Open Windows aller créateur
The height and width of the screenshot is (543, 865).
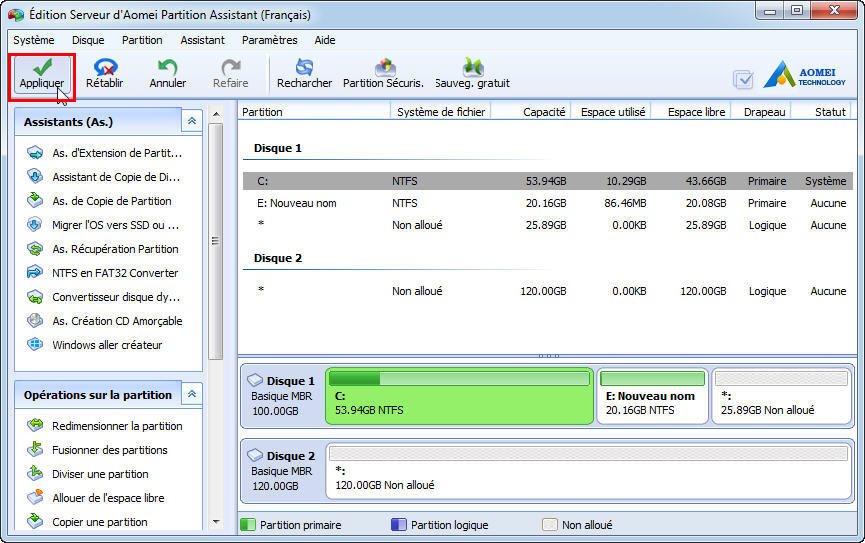coord(94,345)
